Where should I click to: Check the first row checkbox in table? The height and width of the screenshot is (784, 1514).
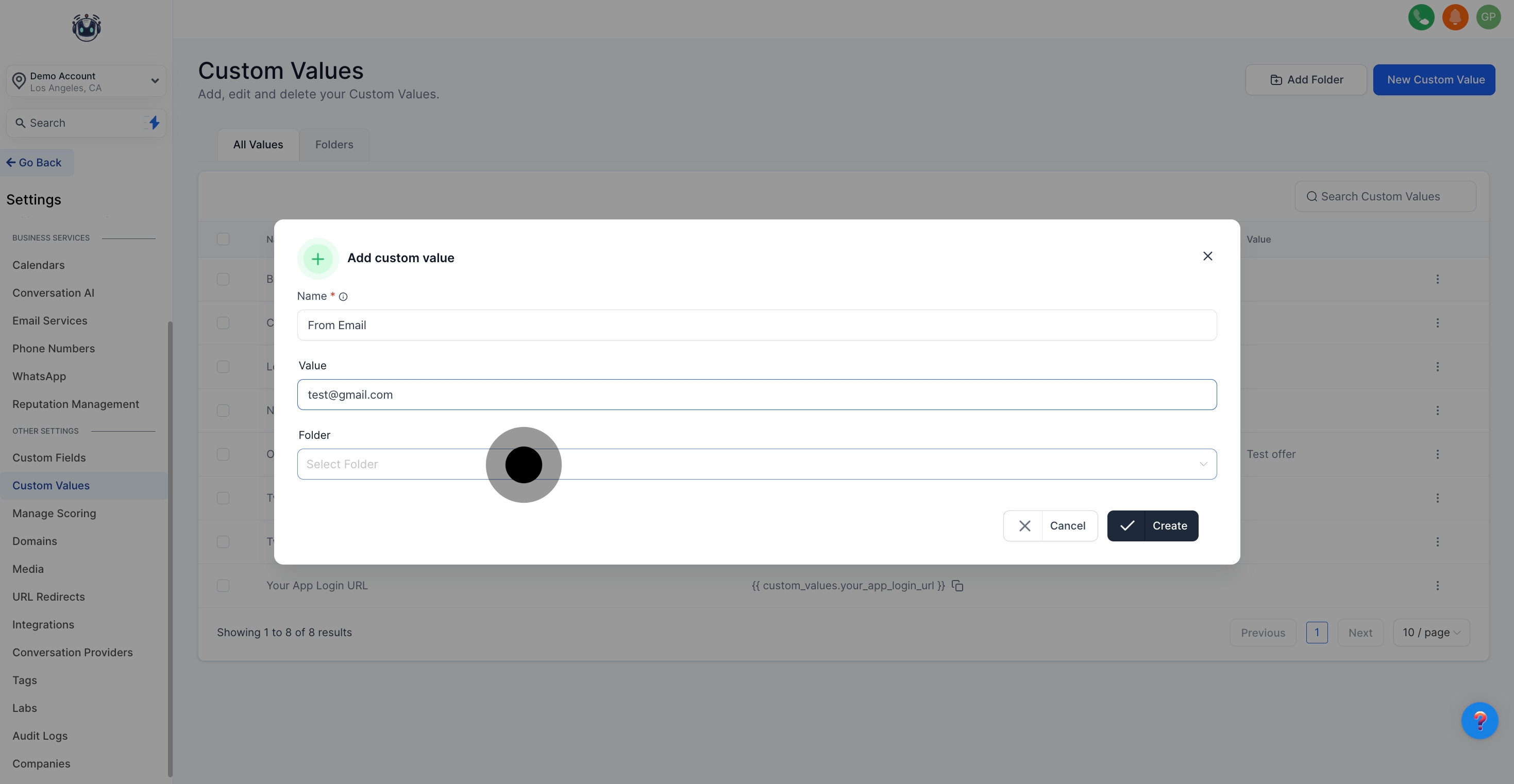223,279
